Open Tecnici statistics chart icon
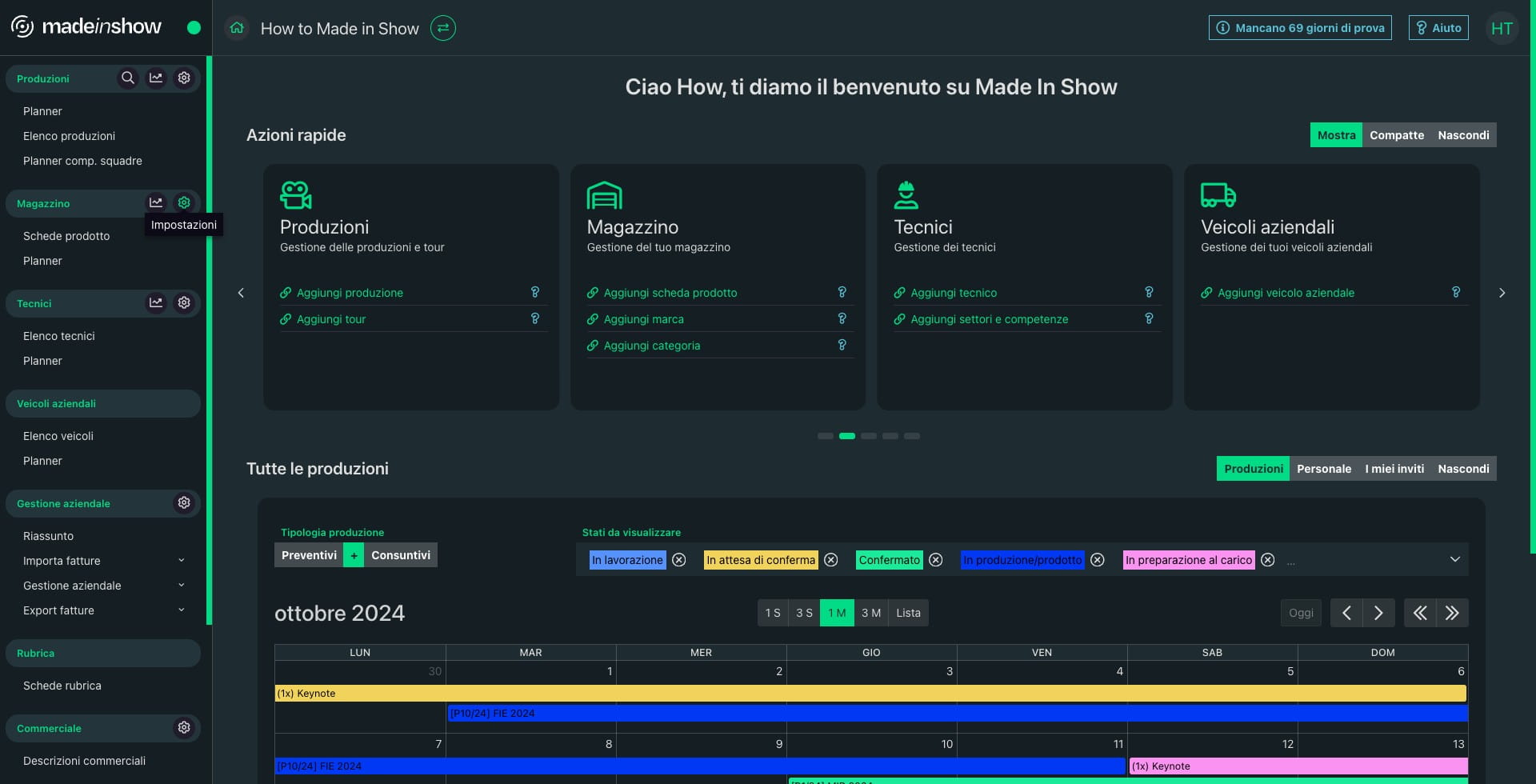The image size is (1536, 784). [x=156, y=303]
